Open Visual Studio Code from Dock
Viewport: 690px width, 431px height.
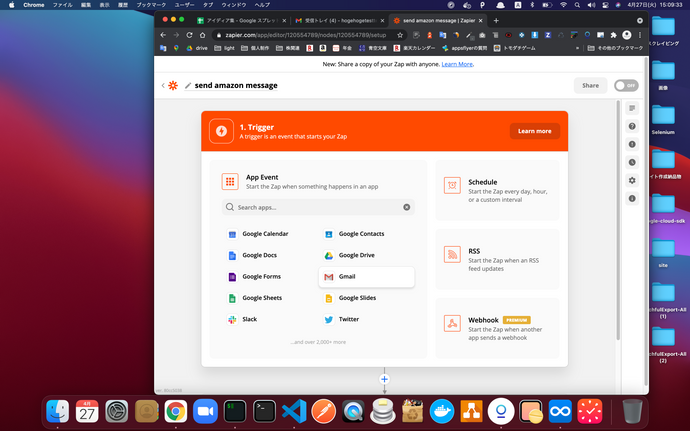click(294, 411)
